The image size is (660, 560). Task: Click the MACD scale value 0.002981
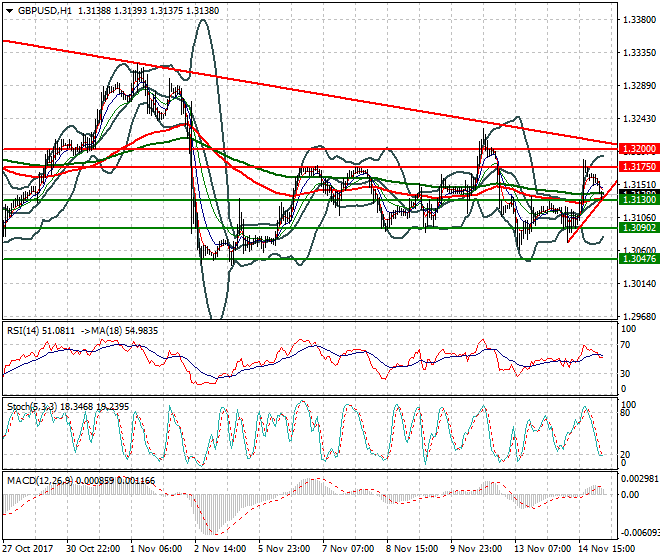(640, 479)
